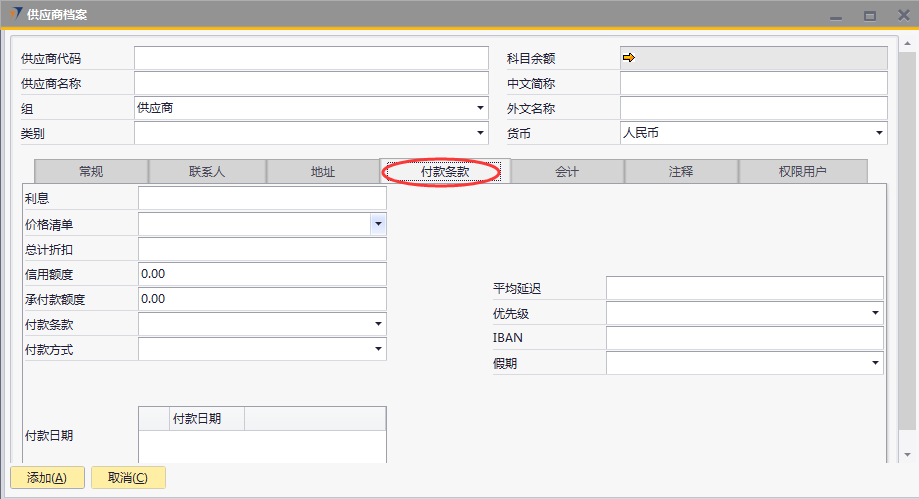Viewport: 919px width, 499px height.
Task: Switch to the 常规 tab
Action: click(x=90, y=172)
